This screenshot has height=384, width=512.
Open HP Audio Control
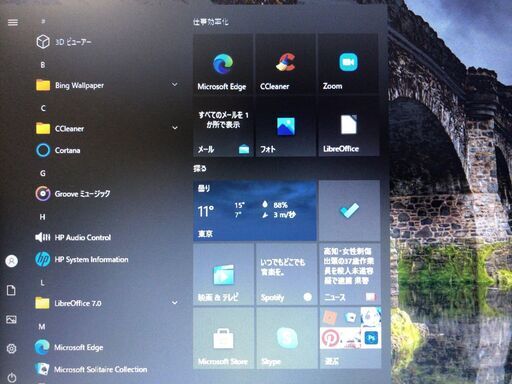(x=107, y=237)
